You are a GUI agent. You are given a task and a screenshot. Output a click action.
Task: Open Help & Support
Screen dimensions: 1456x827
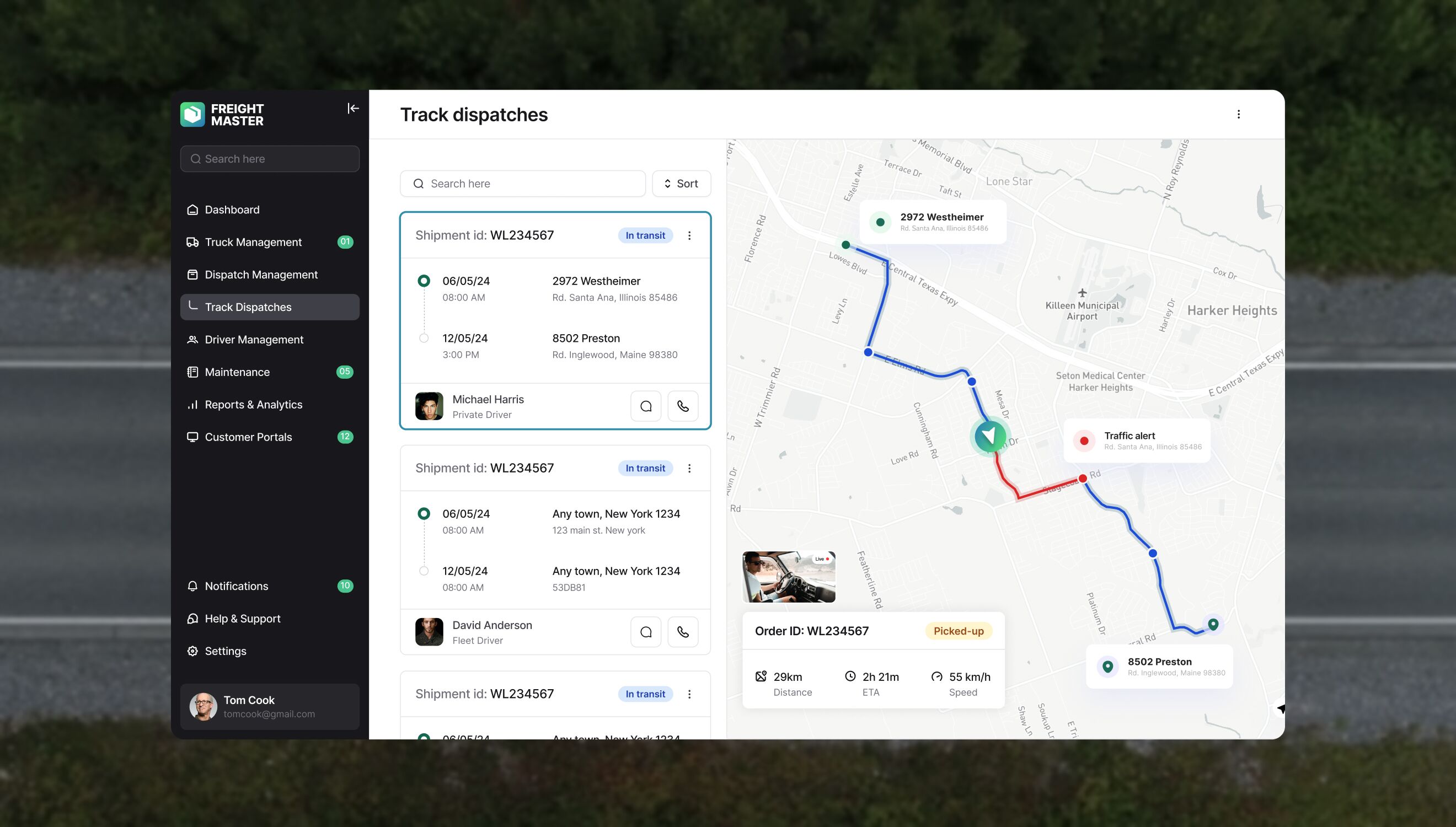(270, 618)
